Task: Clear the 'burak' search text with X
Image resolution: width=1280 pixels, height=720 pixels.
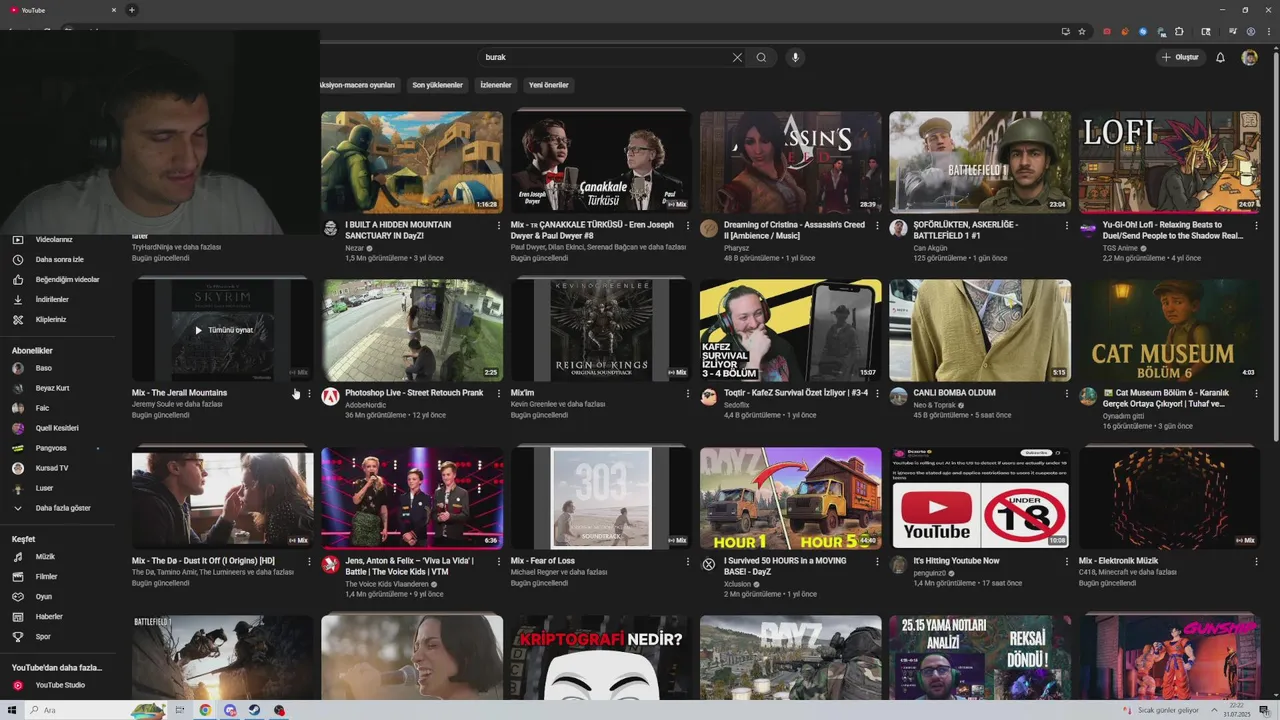Action: [737, 57]
